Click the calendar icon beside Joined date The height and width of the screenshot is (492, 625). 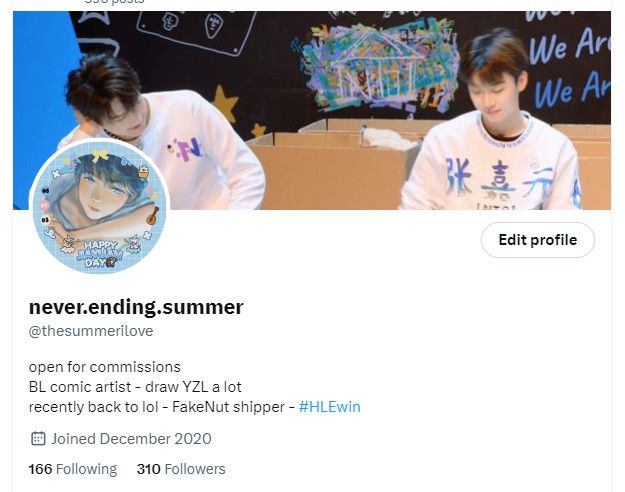[38, 439]
